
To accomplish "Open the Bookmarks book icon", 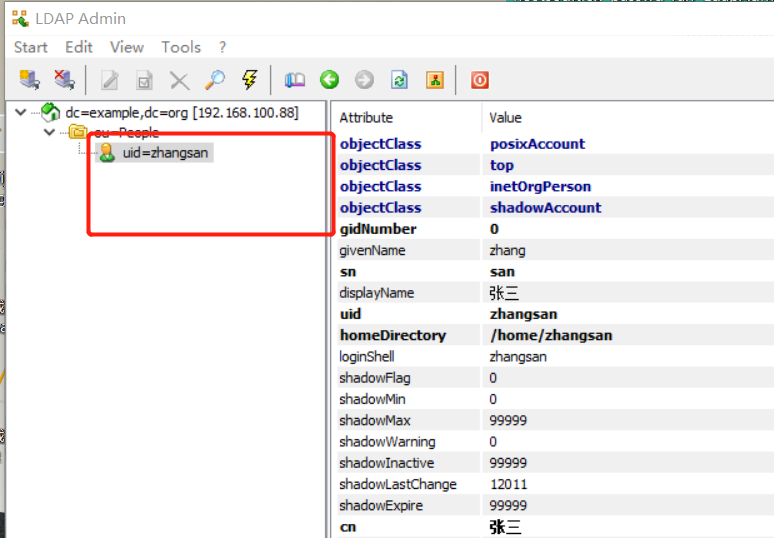I will (294, 80).
